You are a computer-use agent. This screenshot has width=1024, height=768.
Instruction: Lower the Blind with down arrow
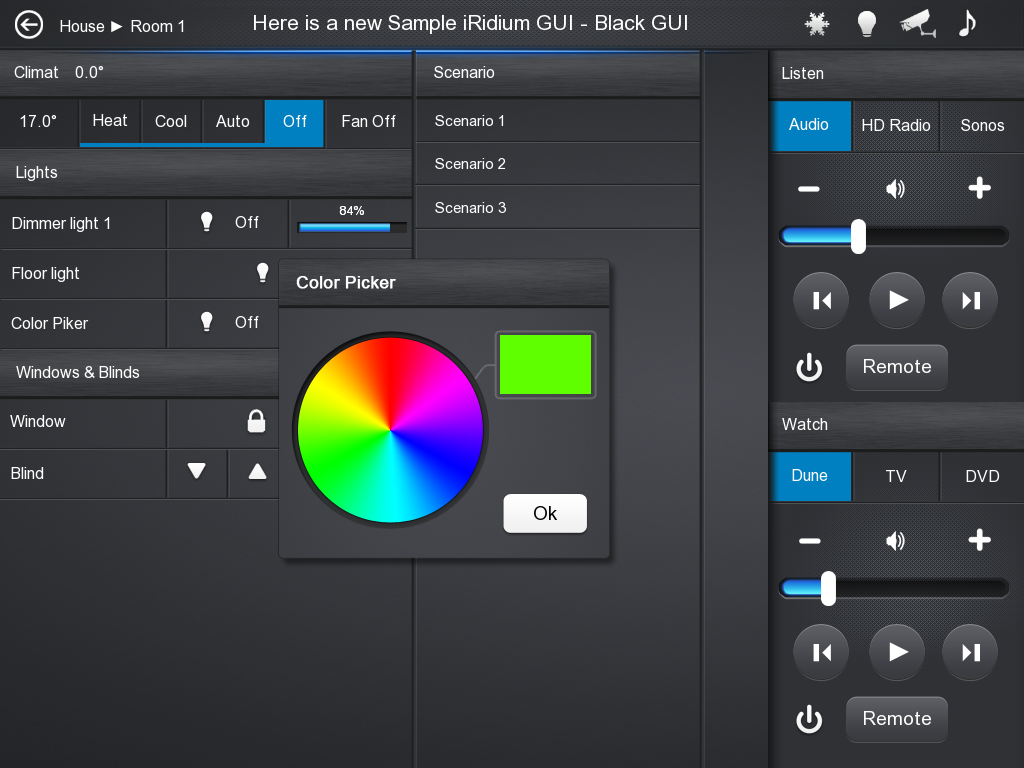click(x=197, y=472)
